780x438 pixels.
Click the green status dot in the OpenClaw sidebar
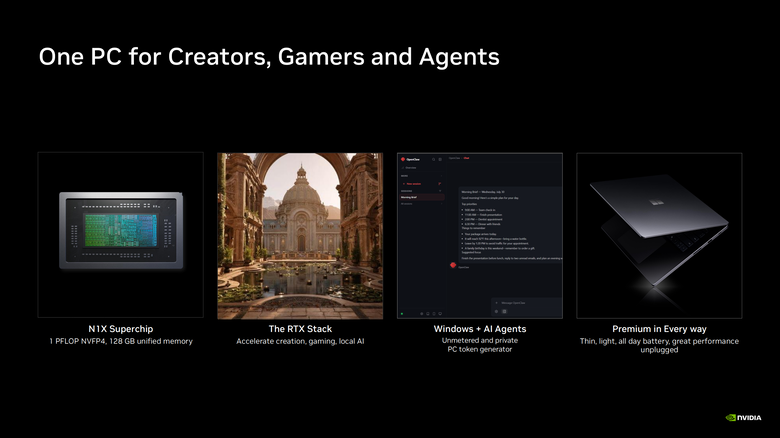pyautogui.click(x=402, y=314)
